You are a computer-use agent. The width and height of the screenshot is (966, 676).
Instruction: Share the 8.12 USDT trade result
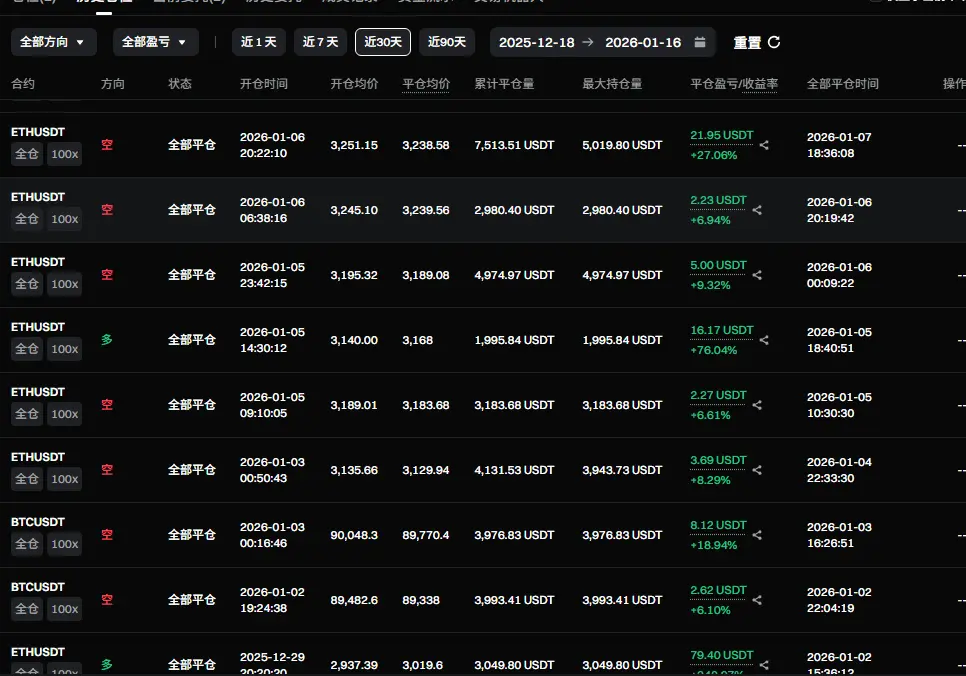[757, 536]
